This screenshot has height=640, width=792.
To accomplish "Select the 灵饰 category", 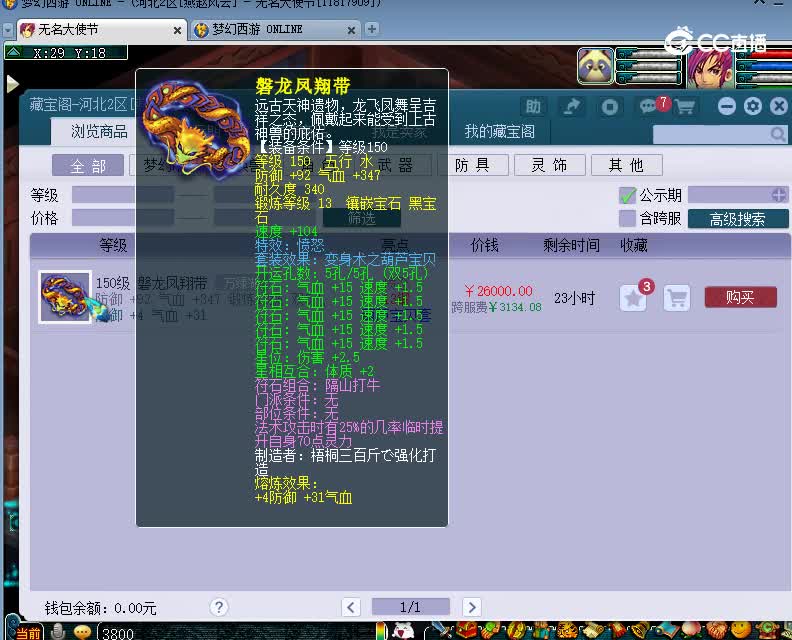I will click(550, 165).
